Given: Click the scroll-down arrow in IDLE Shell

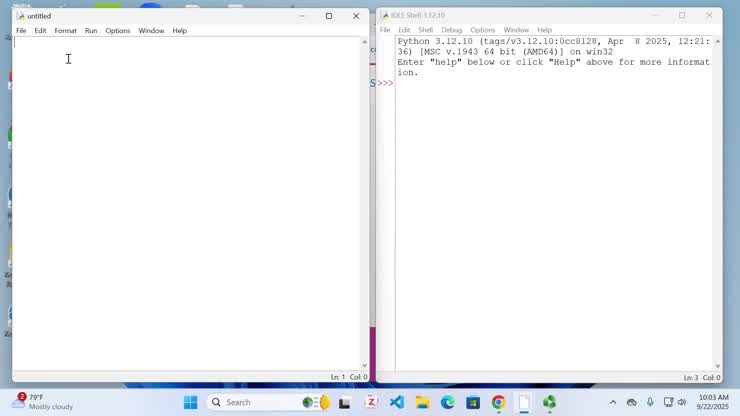Looking at the screenshot, I should tap(717, 366).
